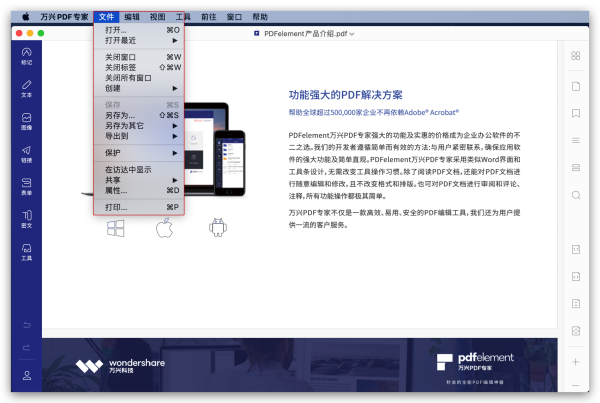The image size is (600, 403).
Task: Open the search magnifier in right panel
Action: (576, 195)
